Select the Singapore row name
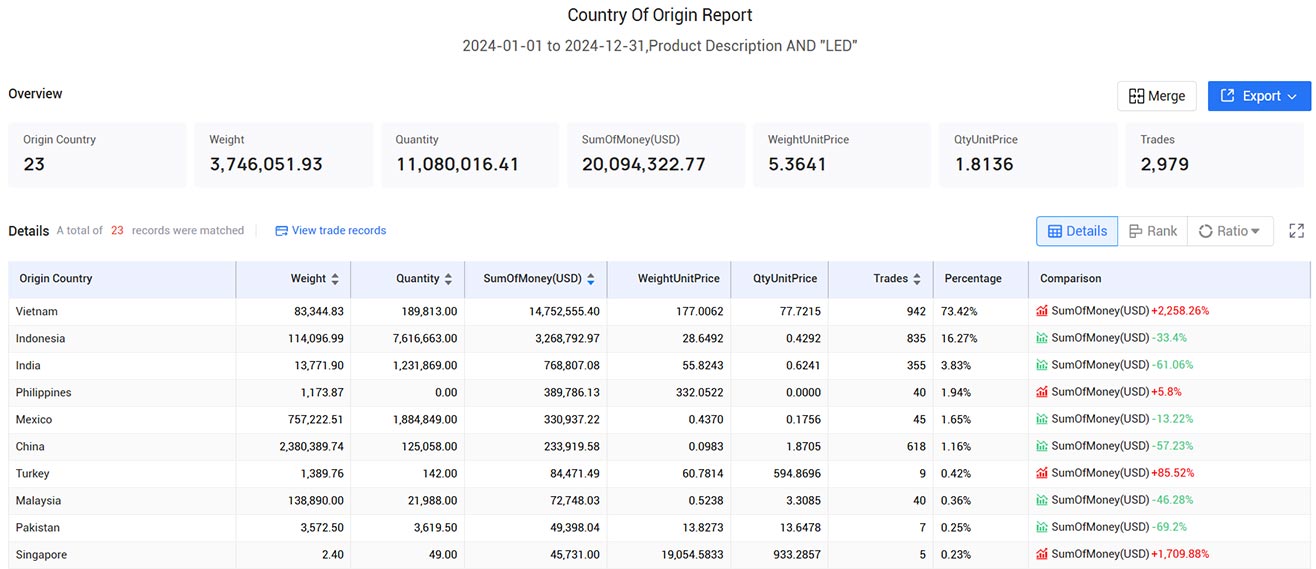The image size is (1316, 569). tap(42, 554)
